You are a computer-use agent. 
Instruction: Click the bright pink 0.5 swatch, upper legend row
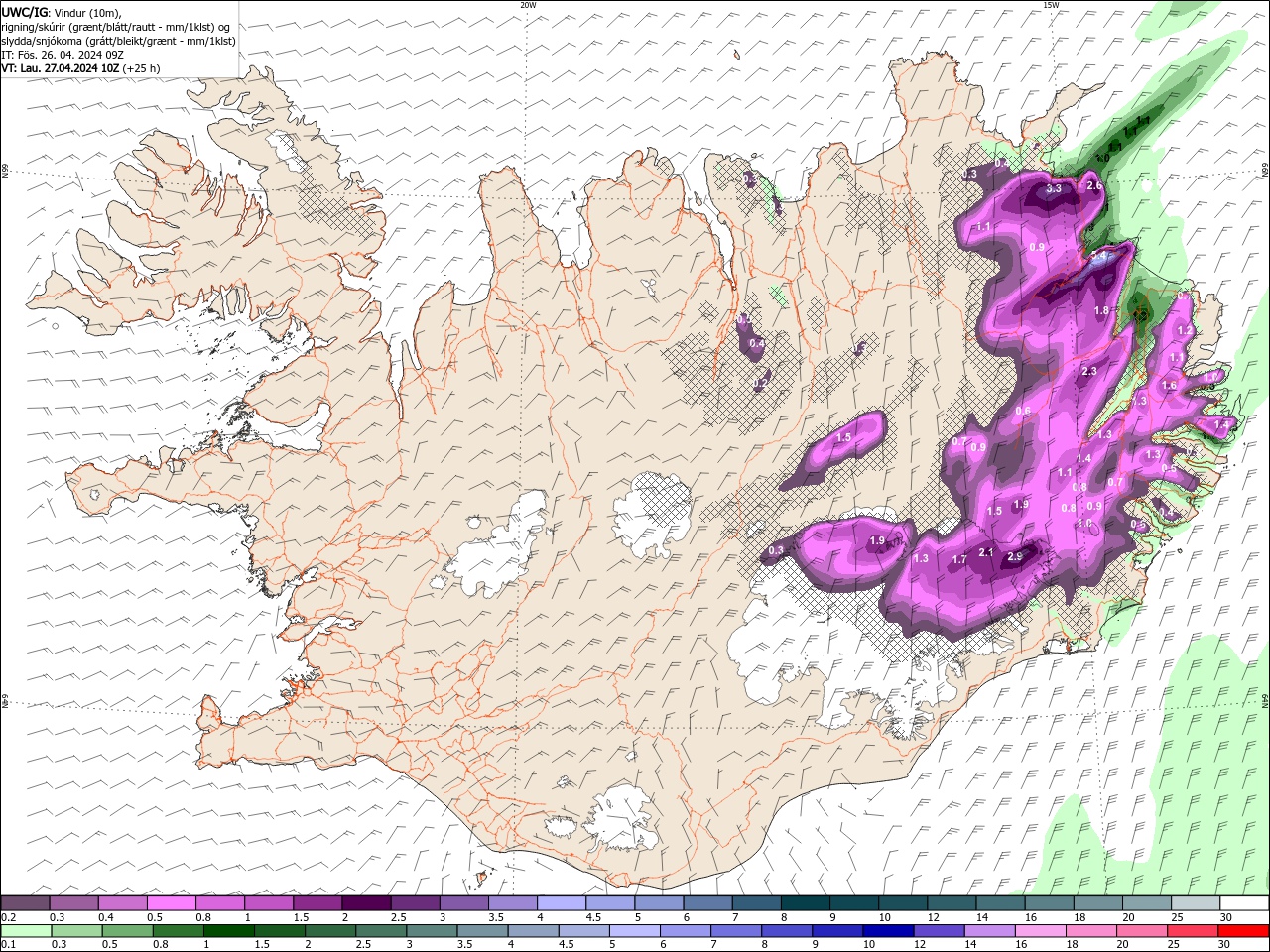point(171,903)
